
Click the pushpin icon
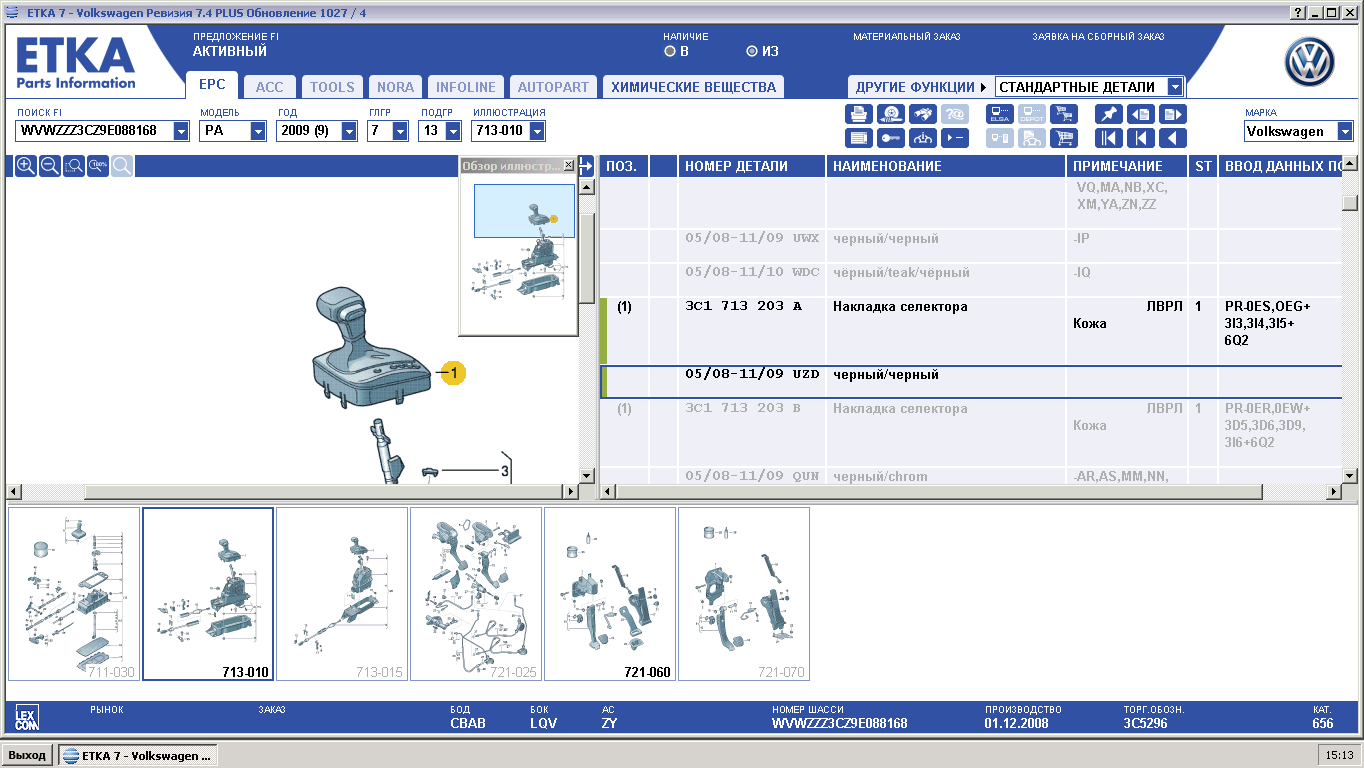click(1108, 114)
